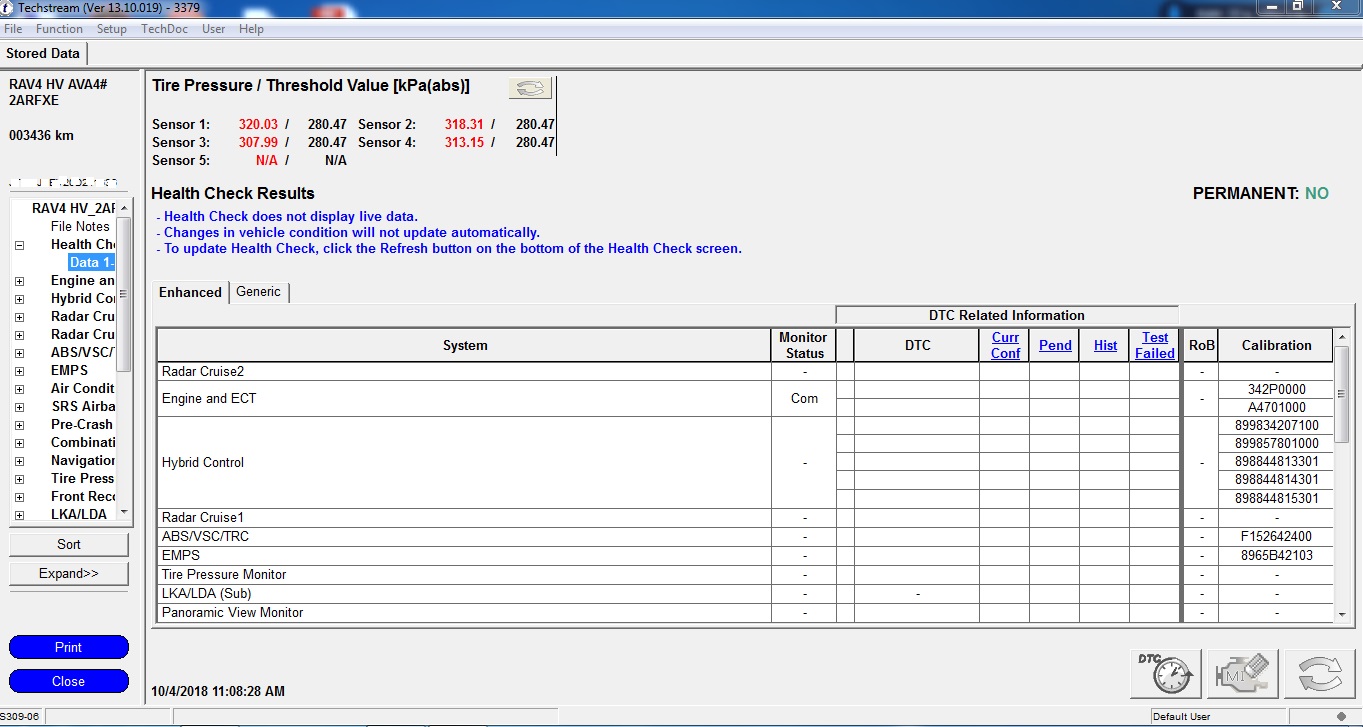Switch to the Generic tab
1363x727 pixels.
258,292
